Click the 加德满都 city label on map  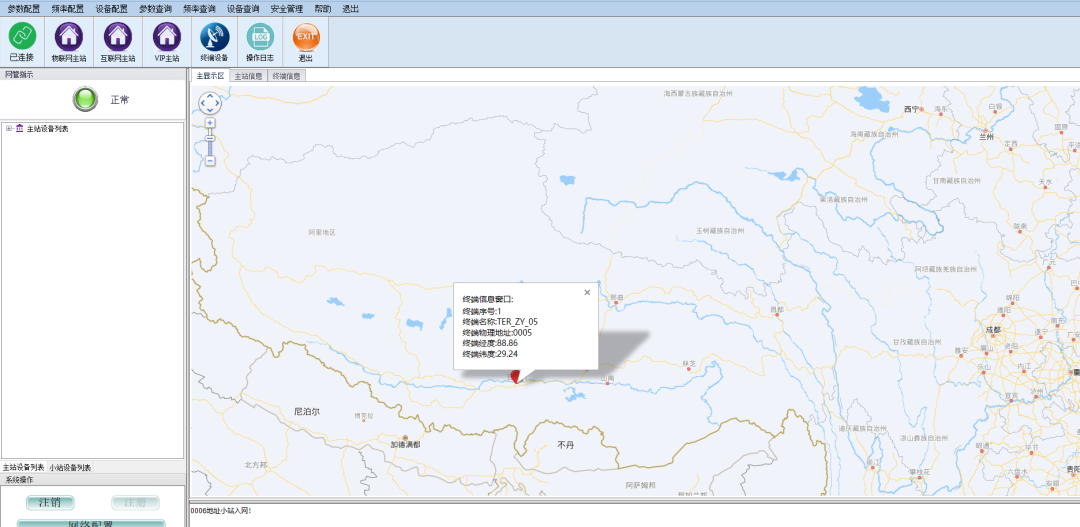[x=406, y=445]
